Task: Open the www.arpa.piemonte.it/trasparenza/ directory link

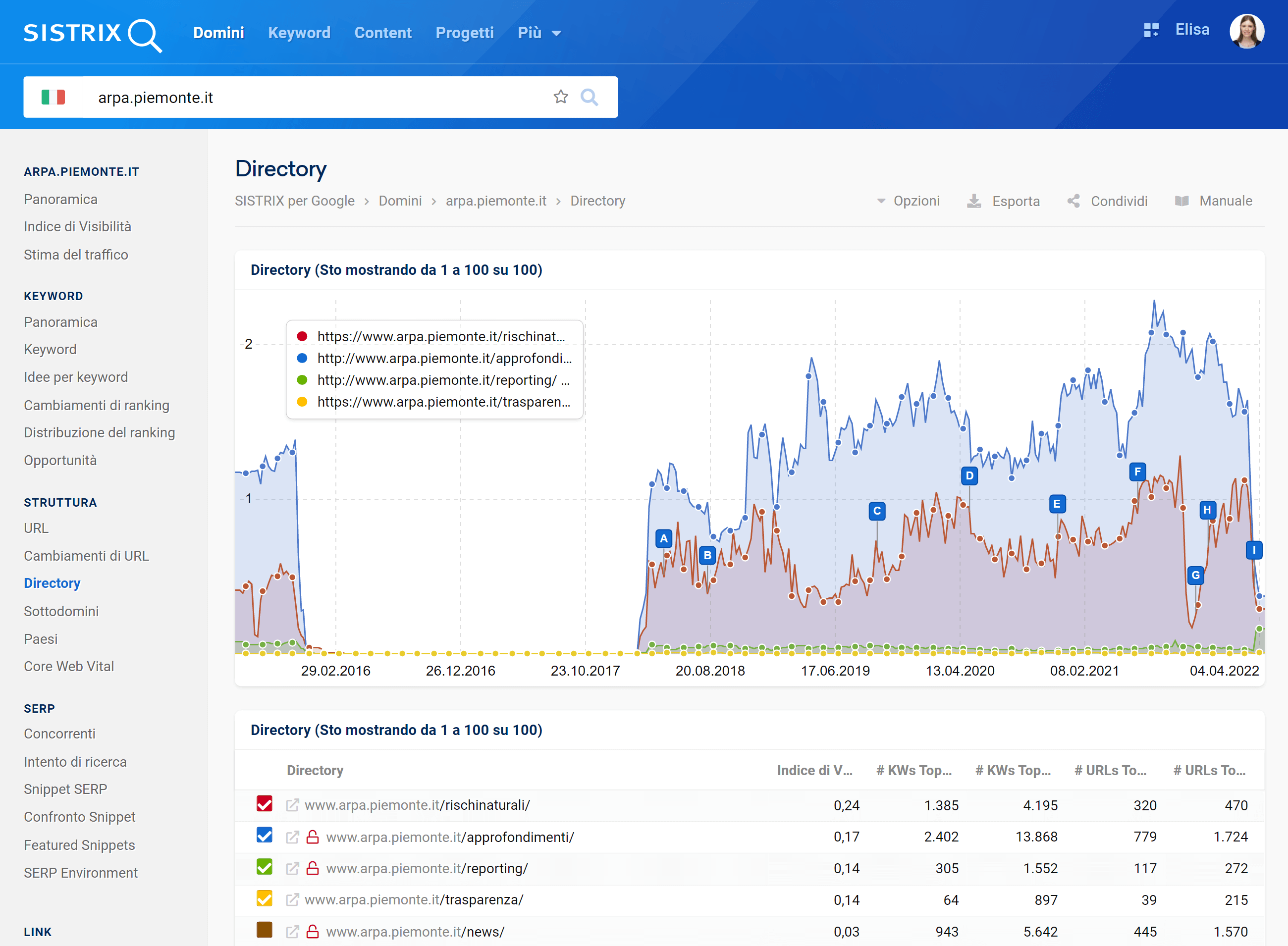Action: point(414,899)
